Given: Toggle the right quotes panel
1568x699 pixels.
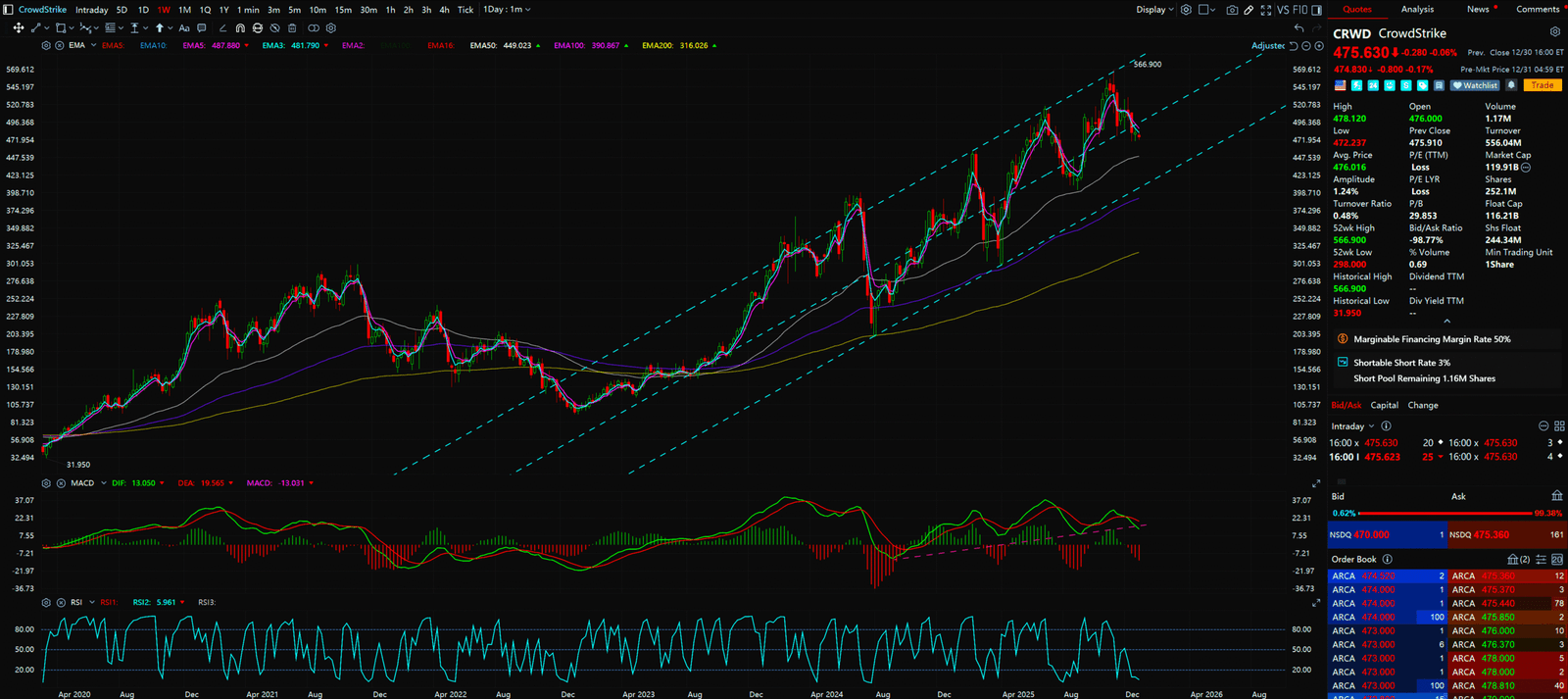Looking at the screenshot, I should tap(1316, 10).
